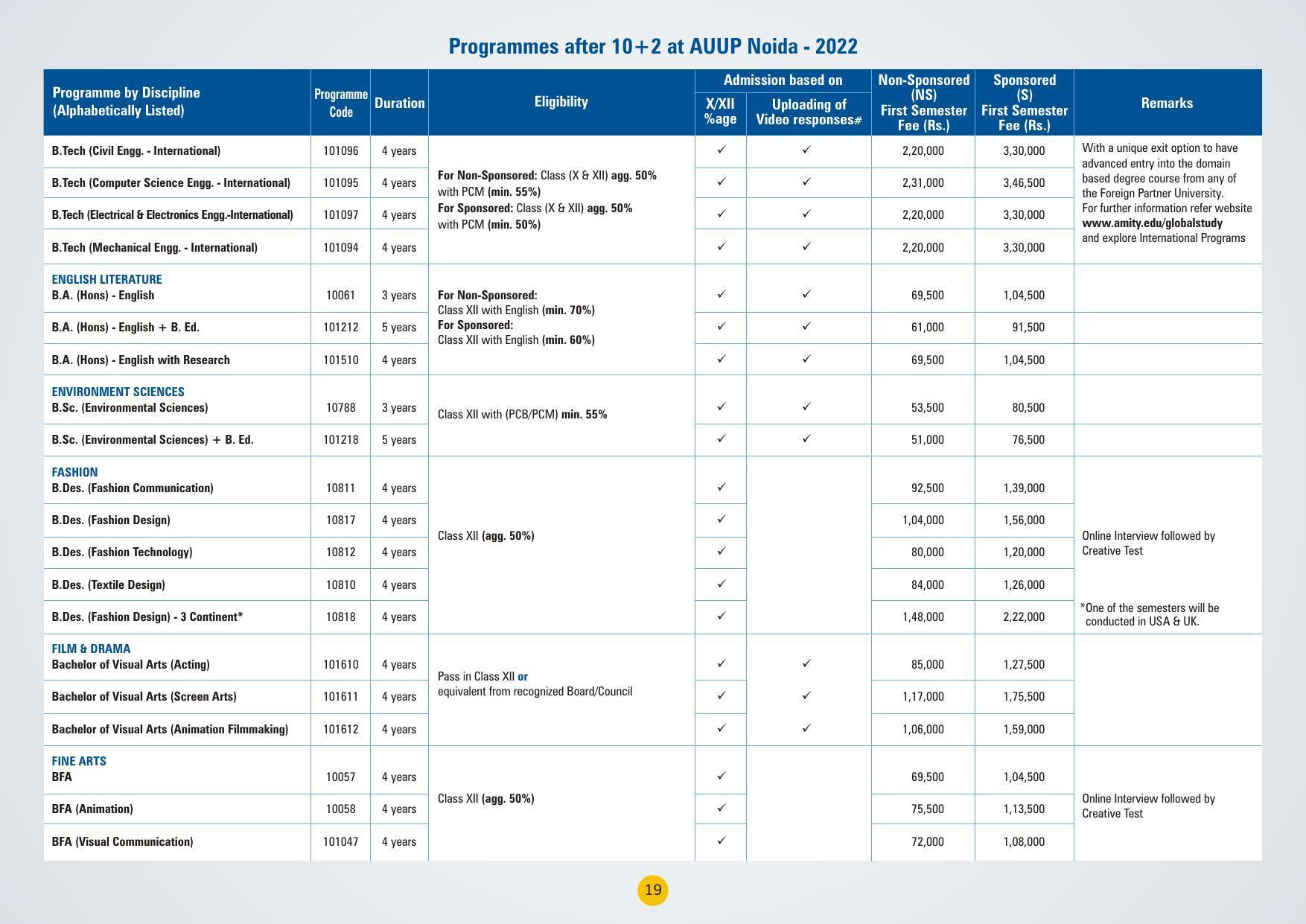Select 'B.A. (Hons) - English with Research' programme
The height and width of the screenshot is (924, 1306).
141,360
